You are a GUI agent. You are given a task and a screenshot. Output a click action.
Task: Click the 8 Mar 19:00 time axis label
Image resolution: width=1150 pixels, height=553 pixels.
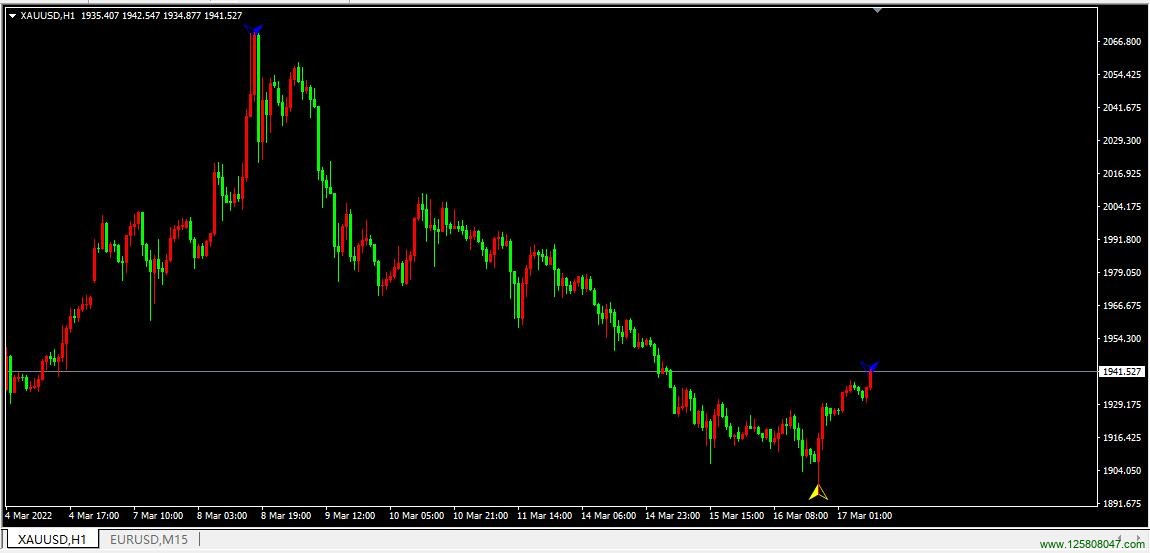285,516
